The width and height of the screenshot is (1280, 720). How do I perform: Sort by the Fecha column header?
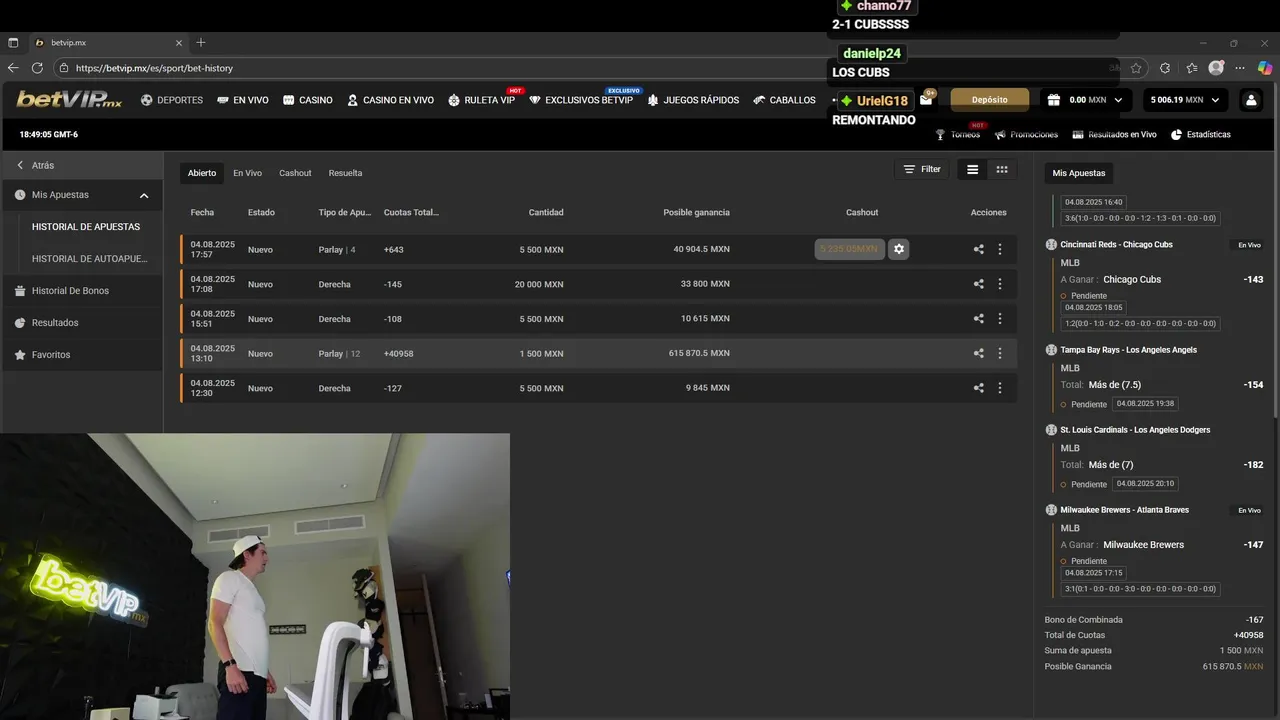pyautogui.click(x=202, y=213)
